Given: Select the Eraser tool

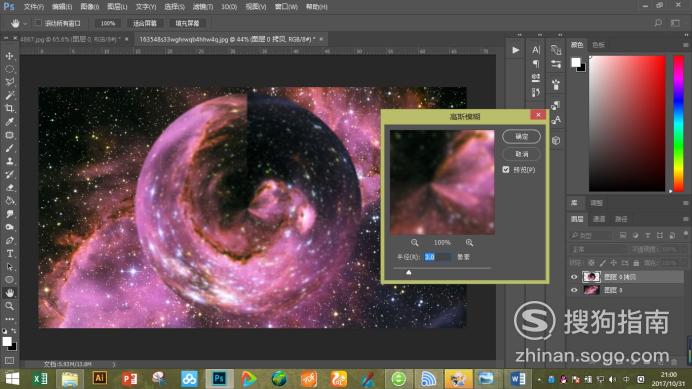Looking at the screenshot, I should [9, 188].
